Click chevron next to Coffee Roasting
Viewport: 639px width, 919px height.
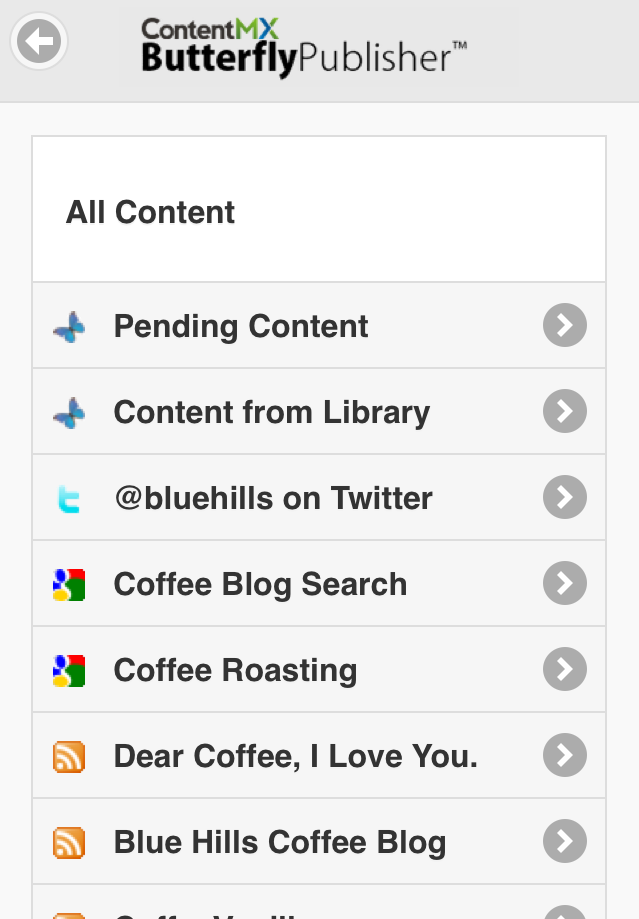565,670
